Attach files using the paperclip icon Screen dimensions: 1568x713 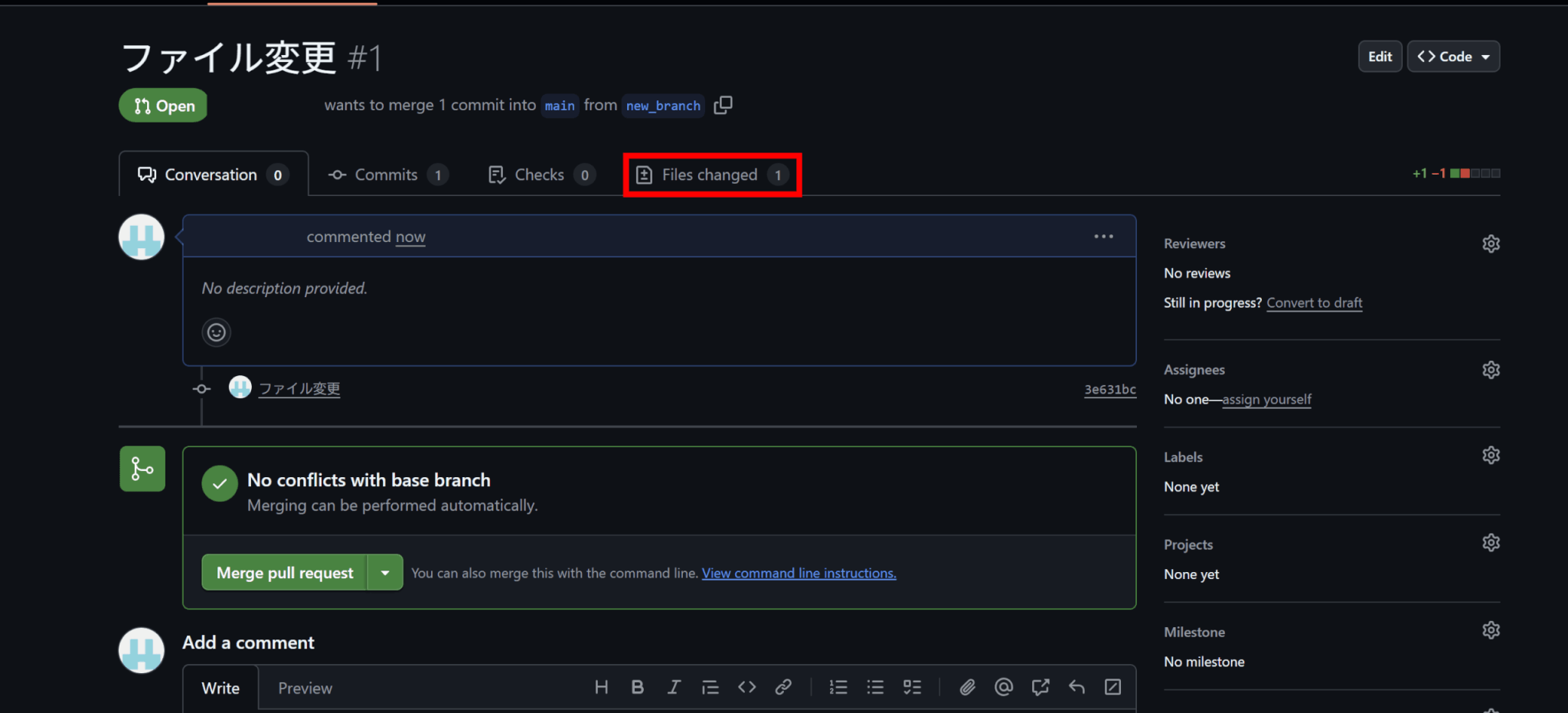point(967,687)
